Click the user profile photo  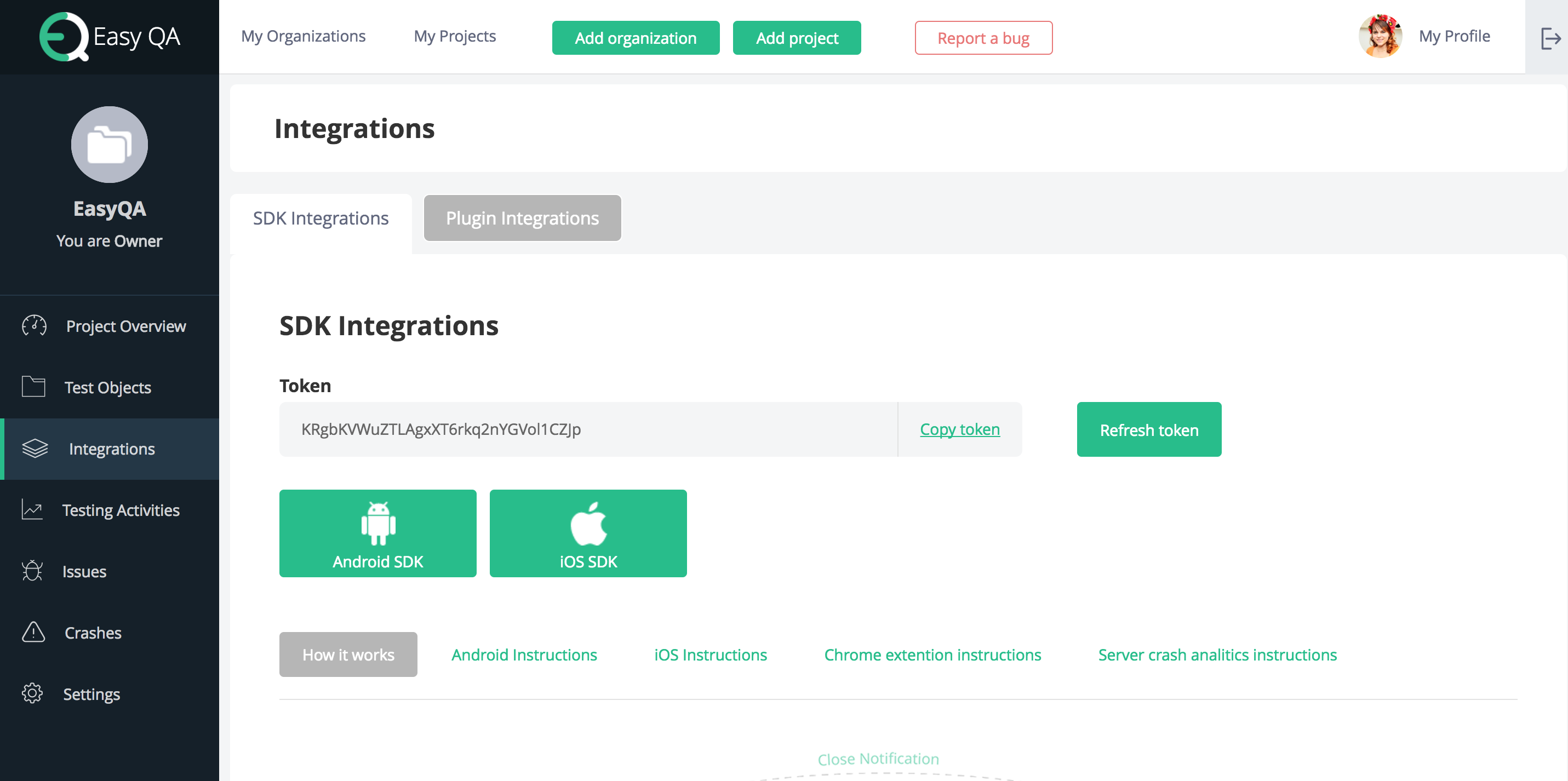point(1380,37)
